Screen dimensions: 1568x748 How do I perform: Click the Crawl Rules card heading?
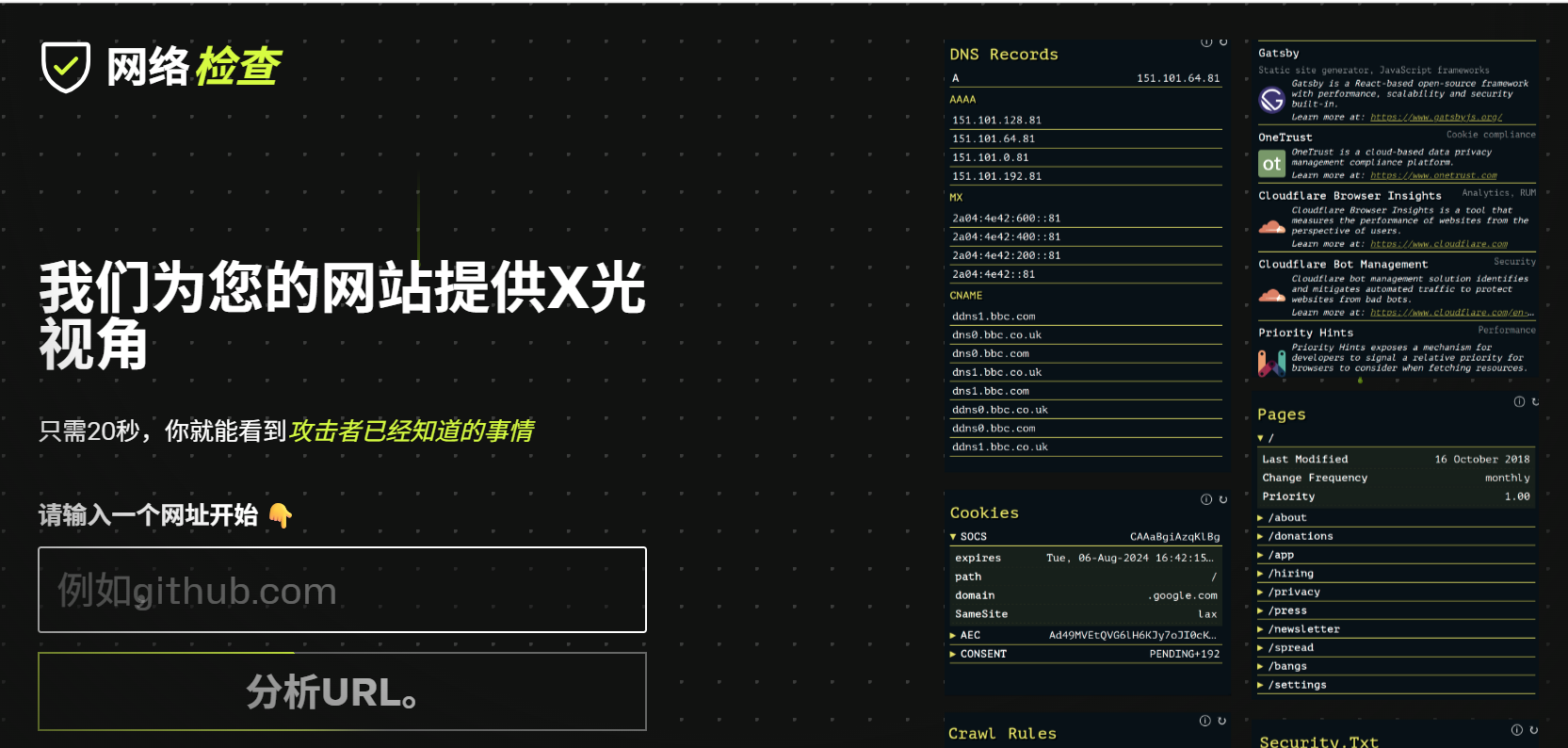click(1002, 733)
